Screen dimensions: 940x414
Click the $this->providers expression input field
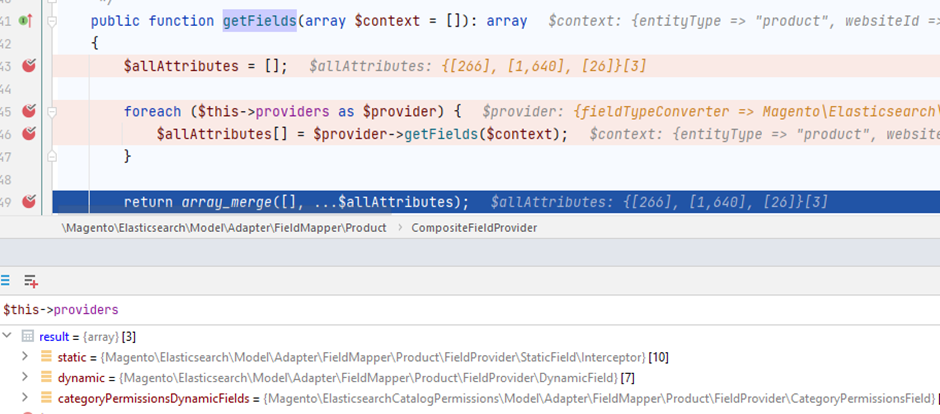point(400,310)
